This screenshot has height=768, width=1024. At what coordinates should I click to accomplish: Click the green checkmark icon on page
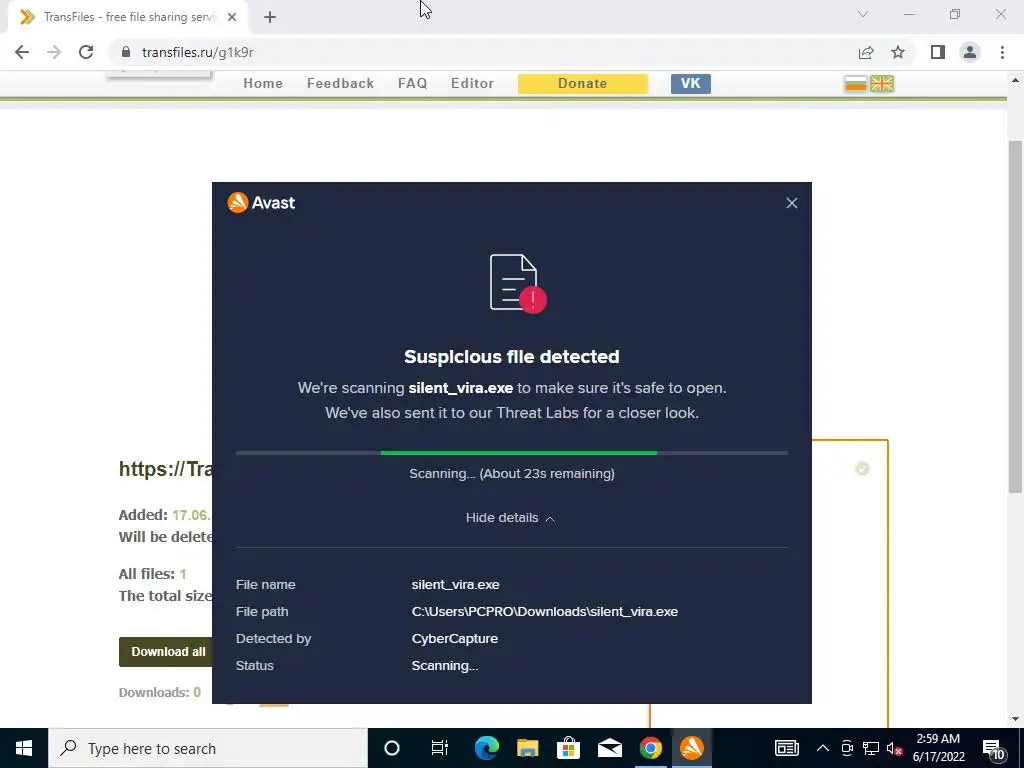tap(862, 469)
